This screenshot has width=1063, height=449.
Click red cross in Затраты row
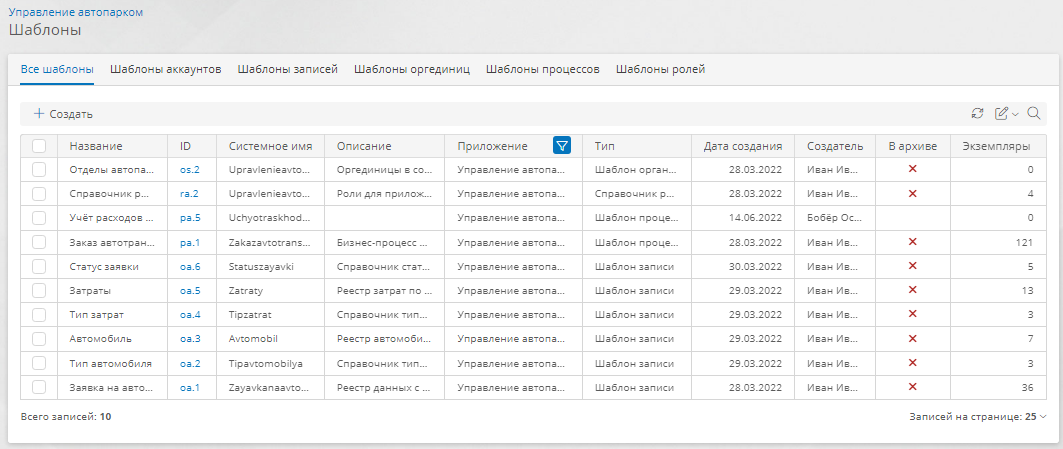(x=912, y=290)
